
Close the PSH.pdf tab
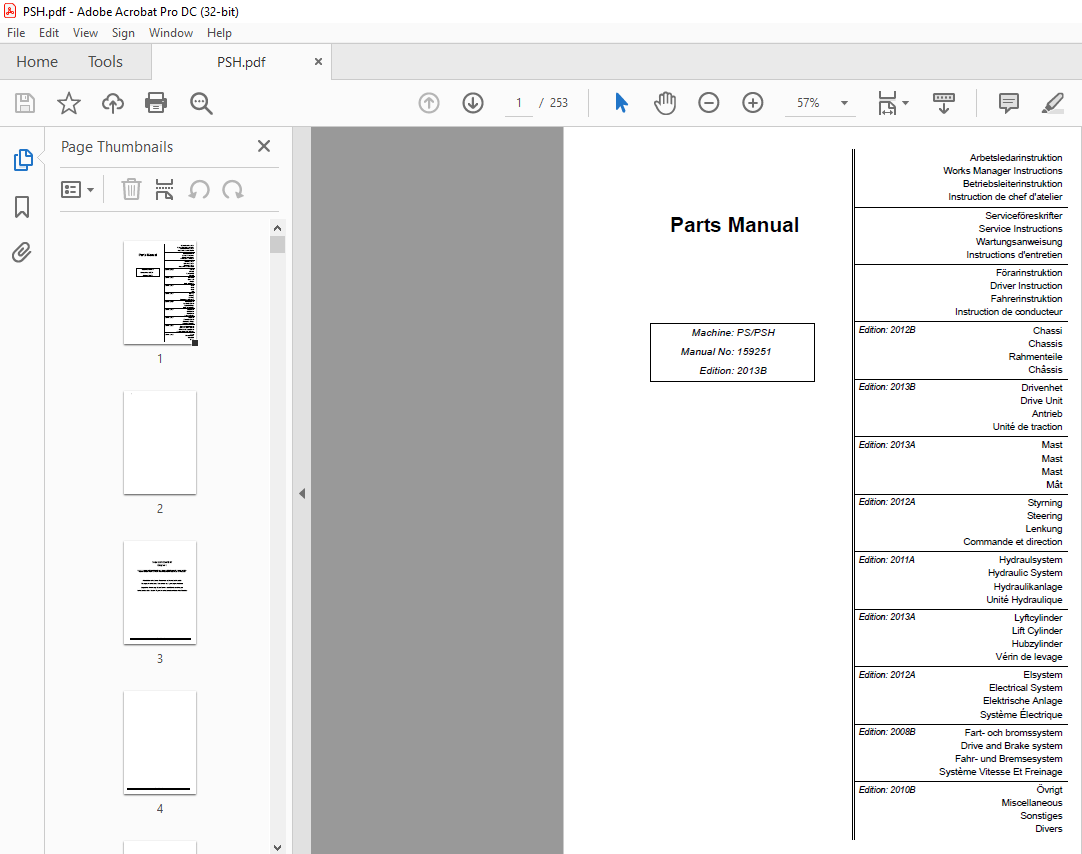tap(318, 61)
